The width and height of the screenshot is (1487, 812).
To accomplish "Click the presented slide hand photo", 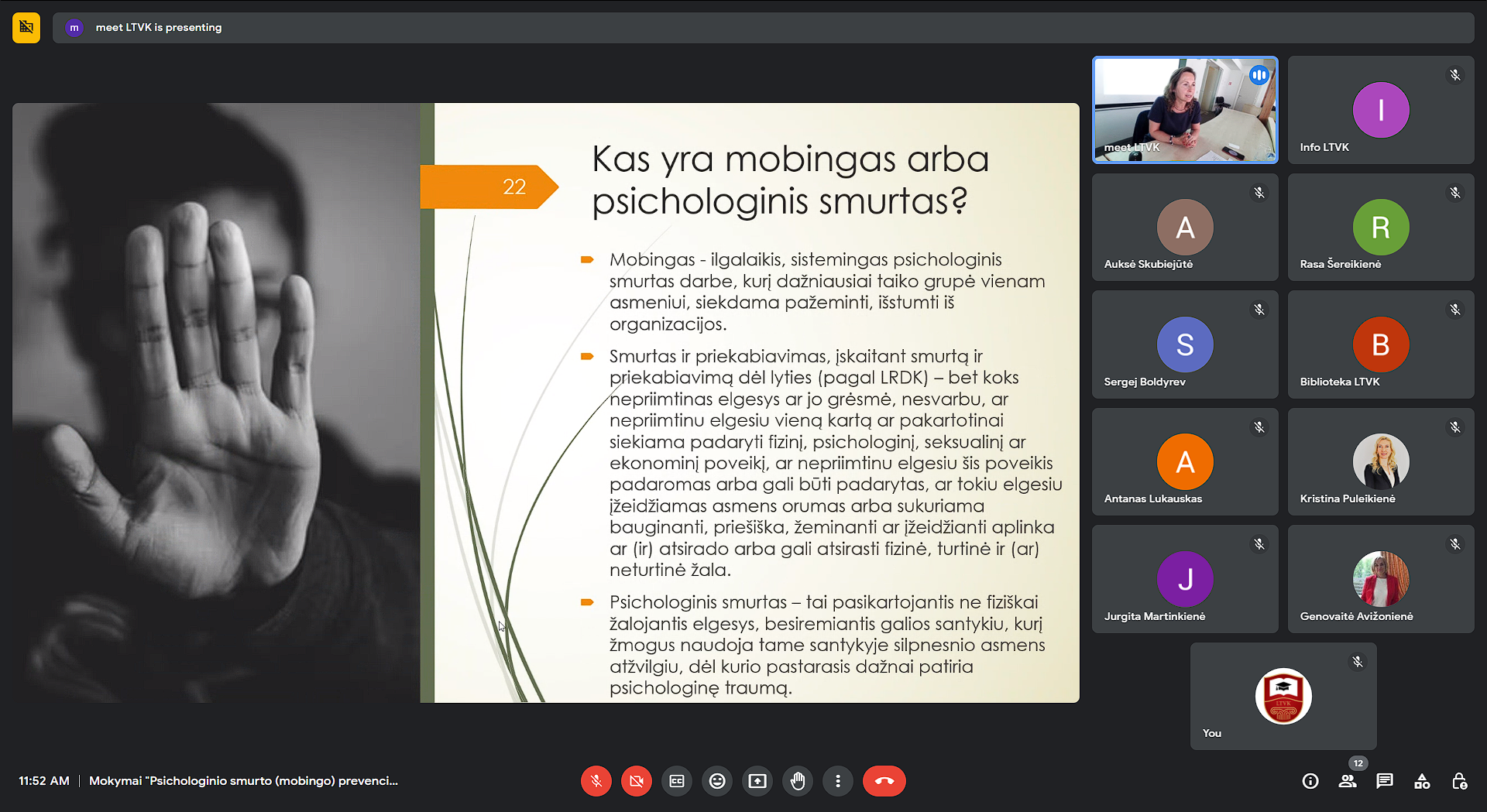I will point(216,403).
